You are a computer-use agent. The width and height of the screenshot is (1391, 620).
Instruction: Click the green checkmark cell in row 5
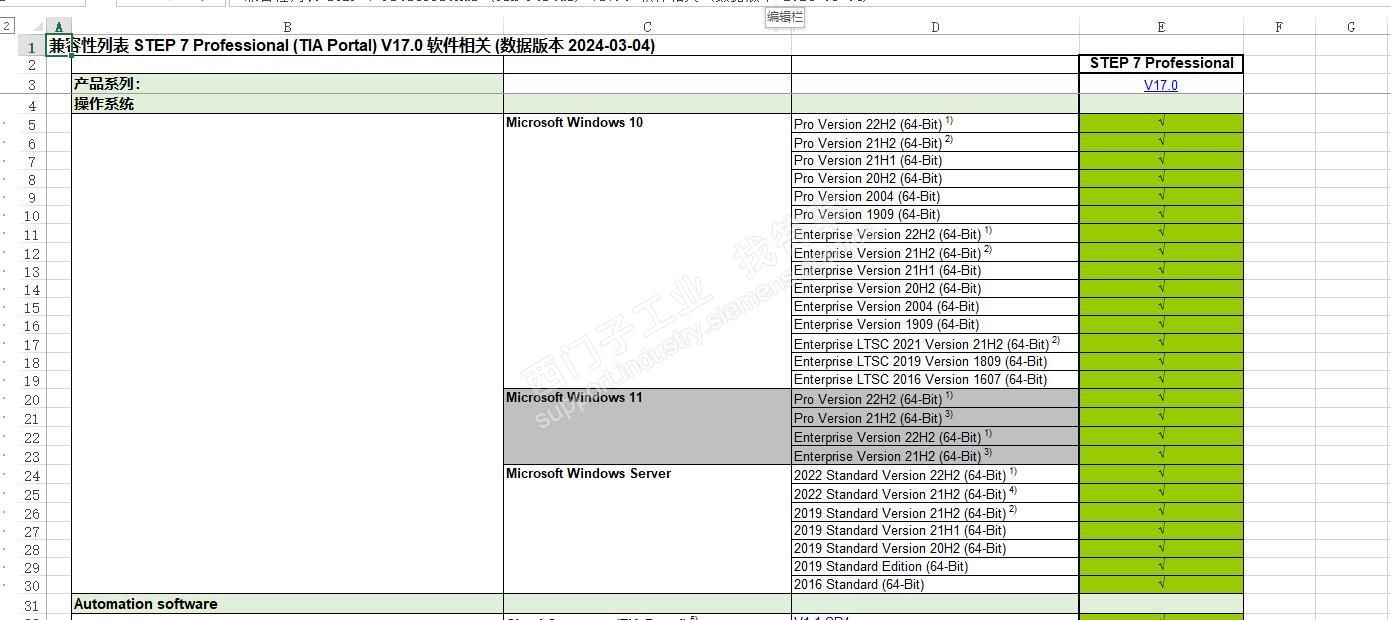(x=1161, y=123)
